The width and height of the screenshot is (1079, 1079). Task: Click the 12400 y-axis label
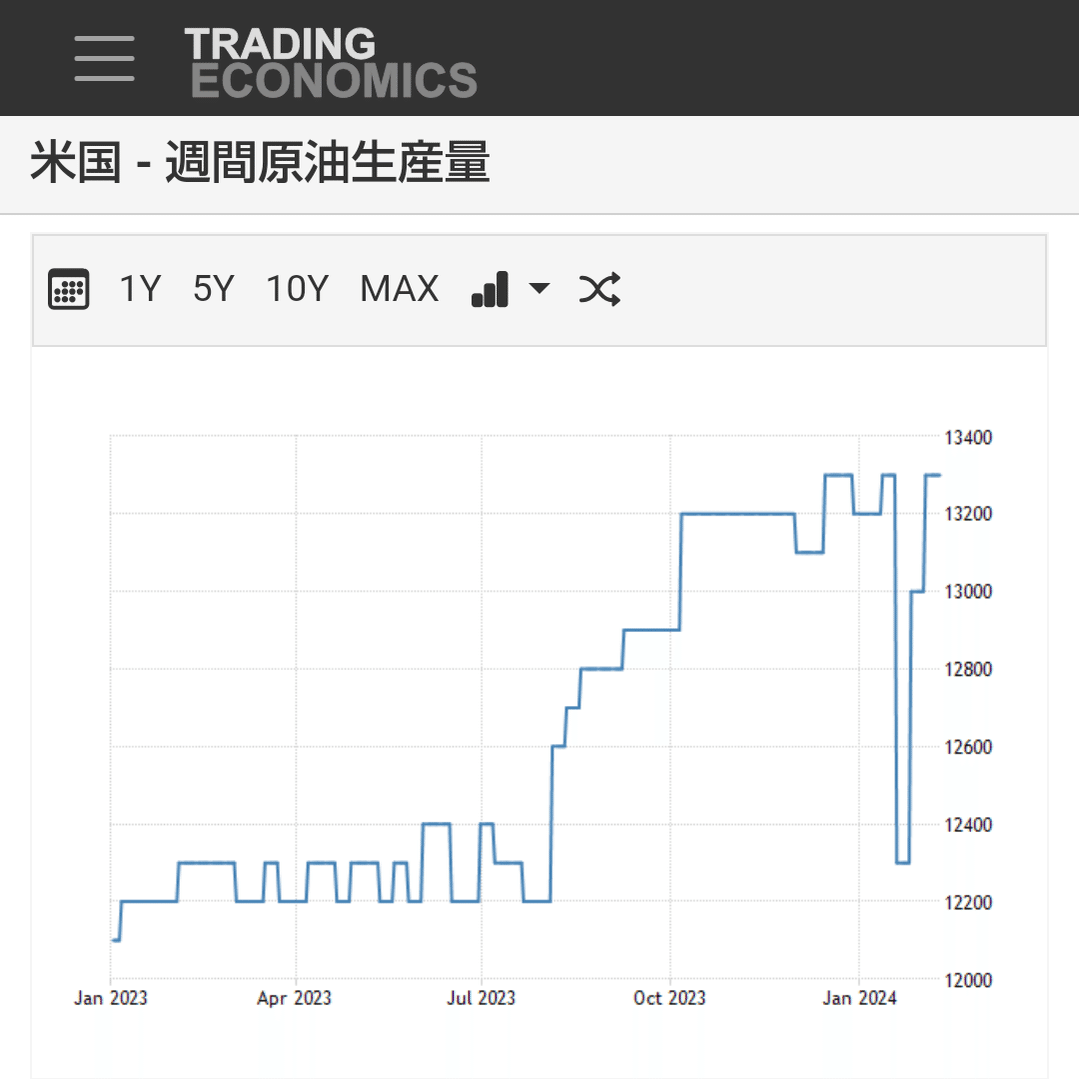pos(968,825)
